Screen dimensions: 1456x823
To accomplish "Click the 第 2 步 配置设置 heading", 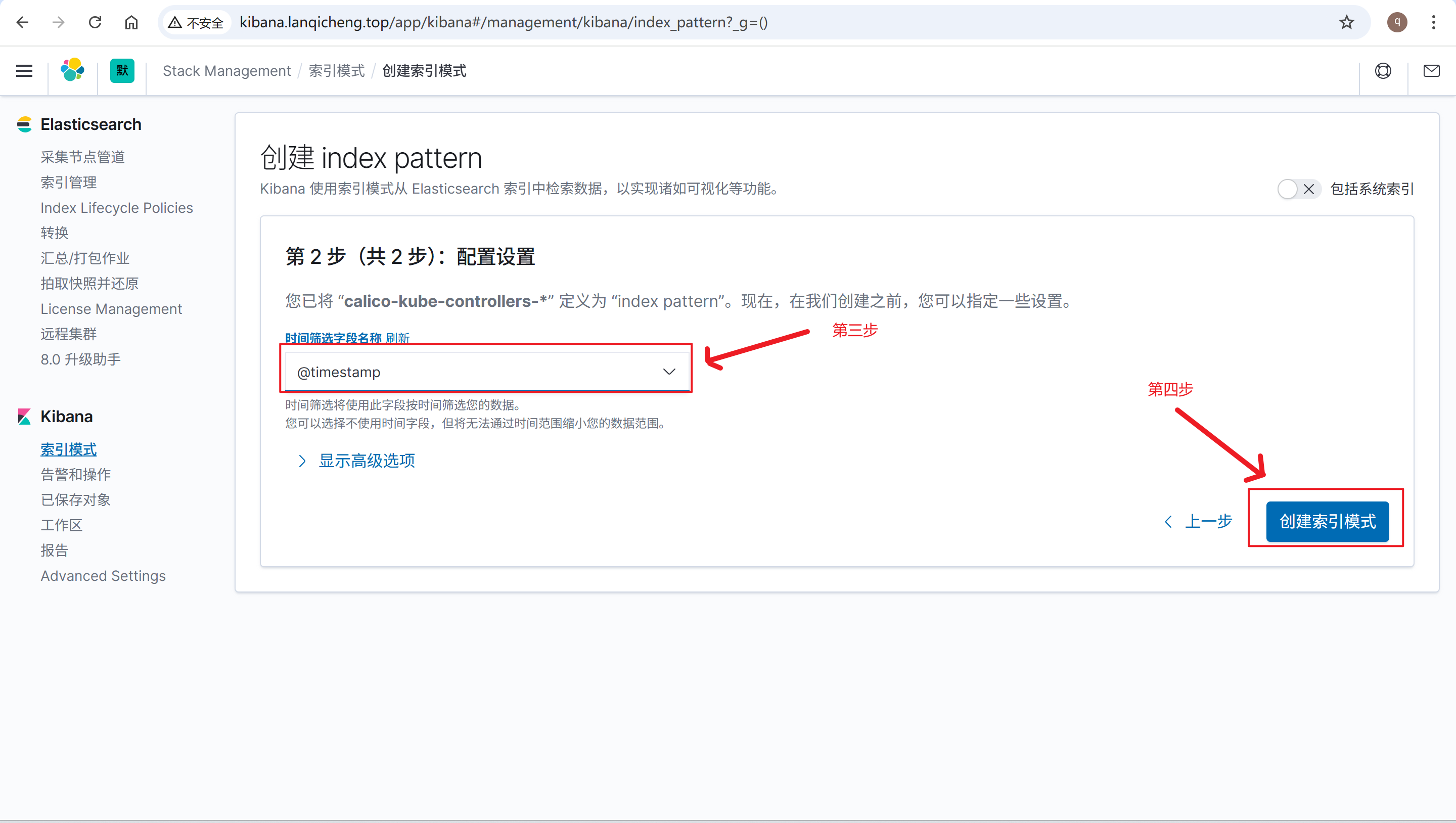I will pos(411,257).
